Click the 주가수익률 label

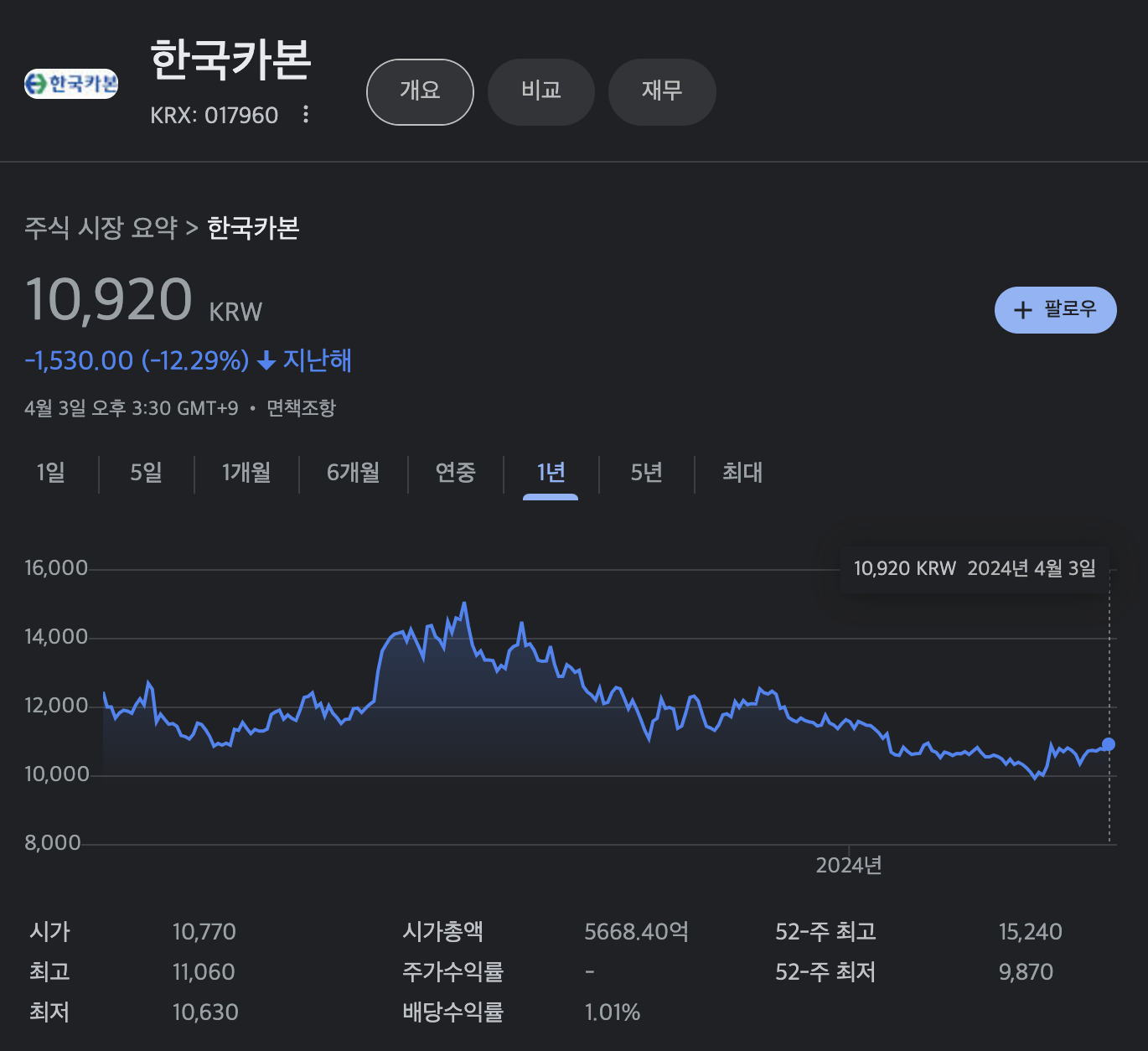click(x=452, y=972)
